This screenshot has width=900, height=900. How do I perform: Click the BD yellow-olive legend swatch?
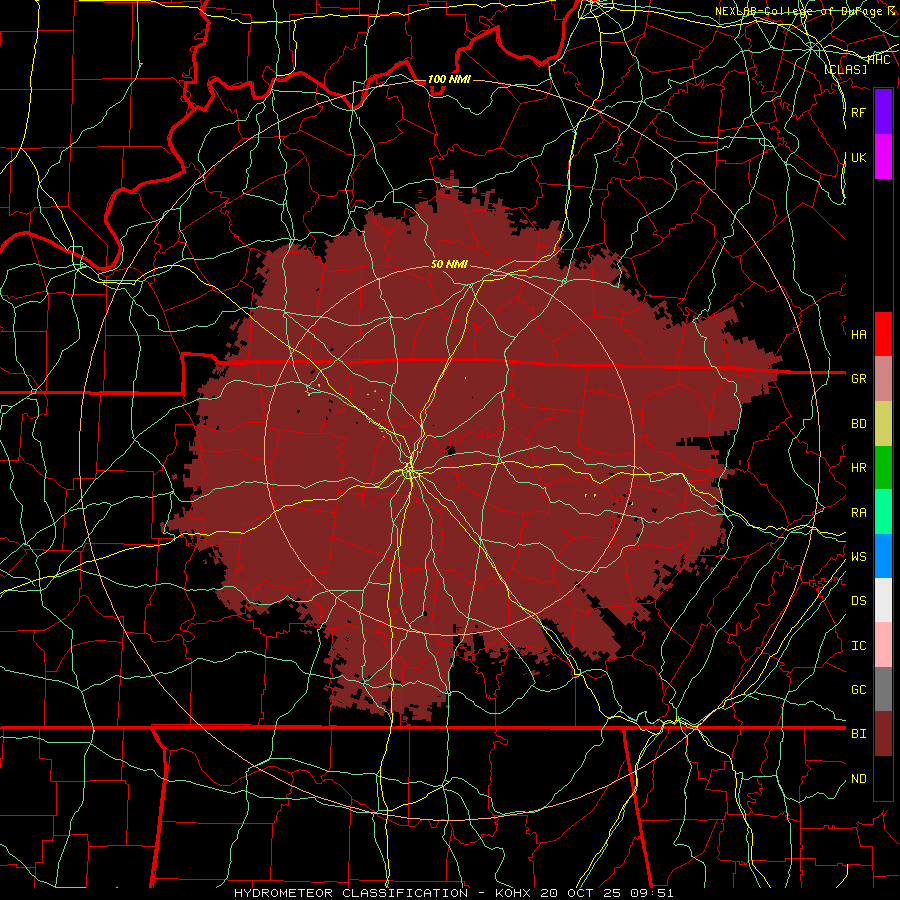(x=883, y=424)
